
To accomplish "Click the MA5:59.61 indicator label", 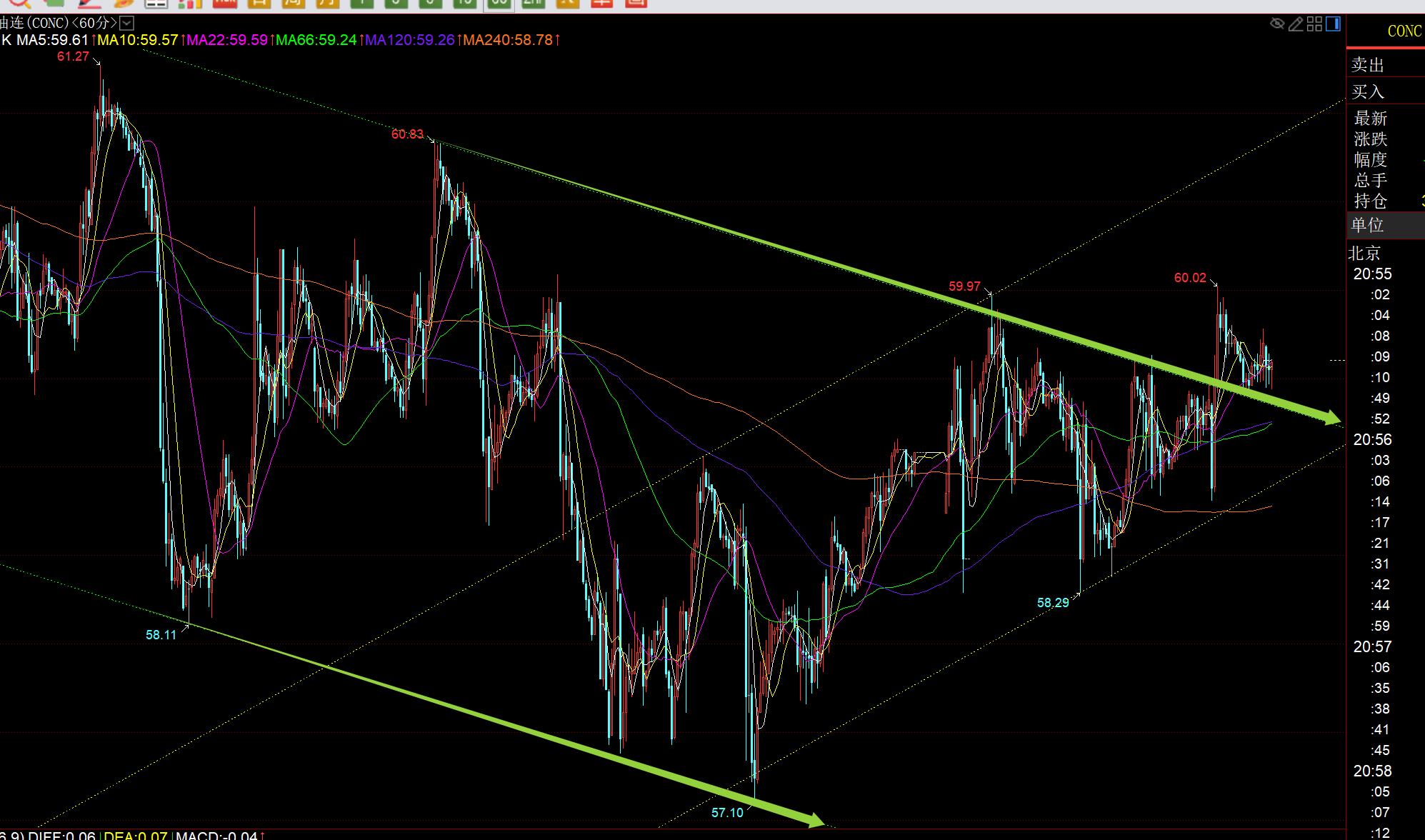I will coord(51,40).
